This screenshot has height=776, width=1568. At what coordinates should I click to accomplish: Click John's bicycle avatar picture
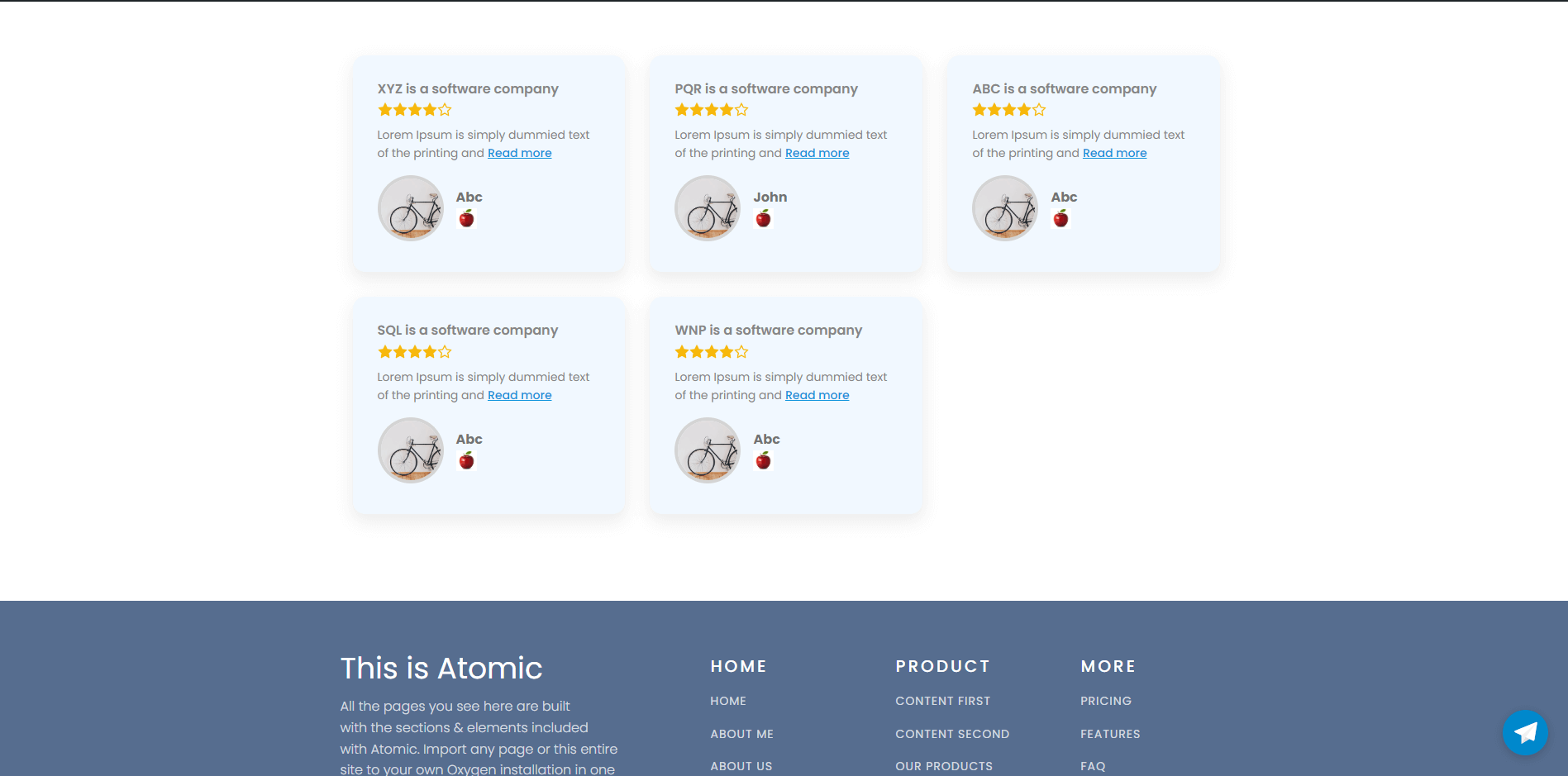pyautogui.click(x=708, y=207)
